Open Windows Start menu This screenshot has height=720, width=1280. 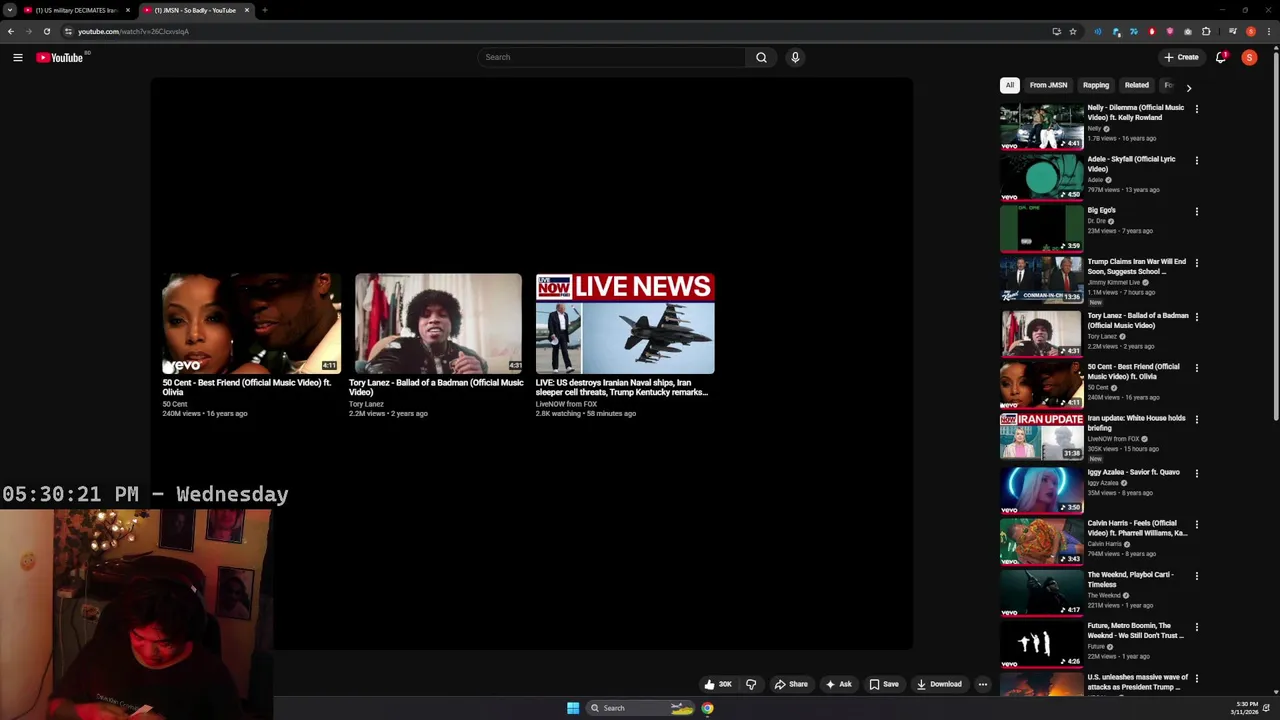pyautogui.click(x=573, y=708)
